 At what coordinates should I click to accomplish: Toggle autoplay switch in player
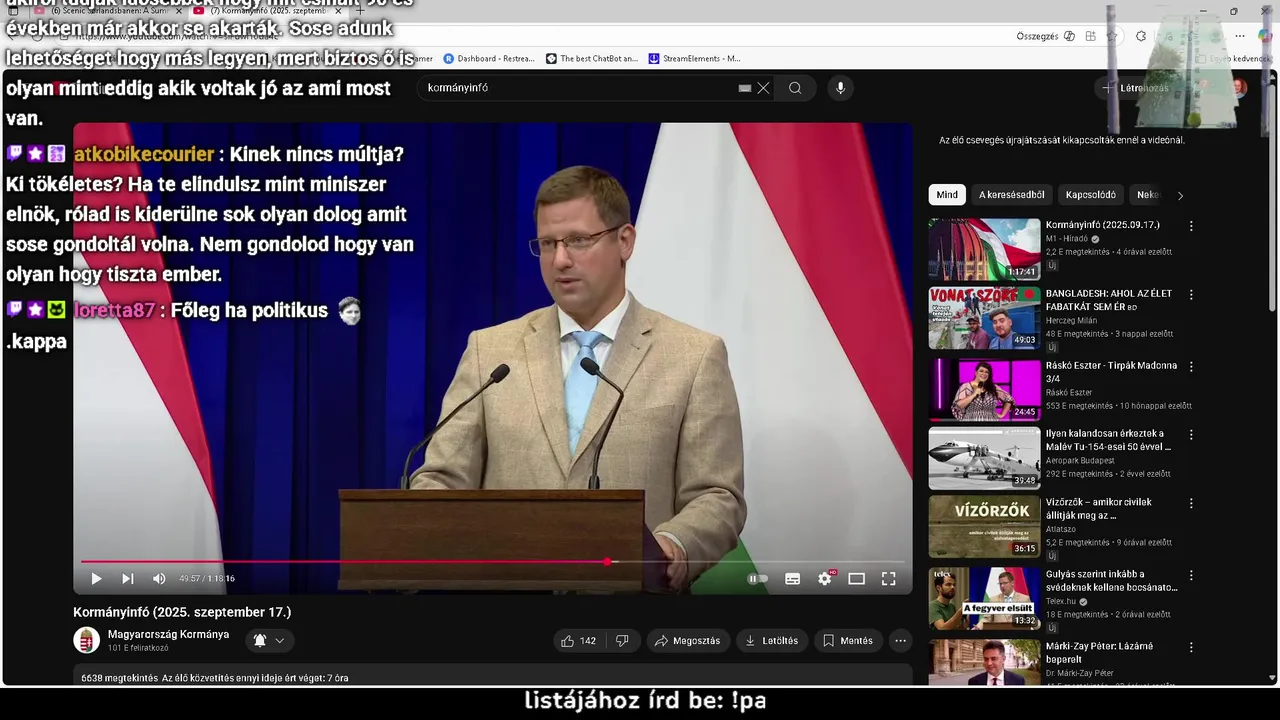[x=758, y=578]
